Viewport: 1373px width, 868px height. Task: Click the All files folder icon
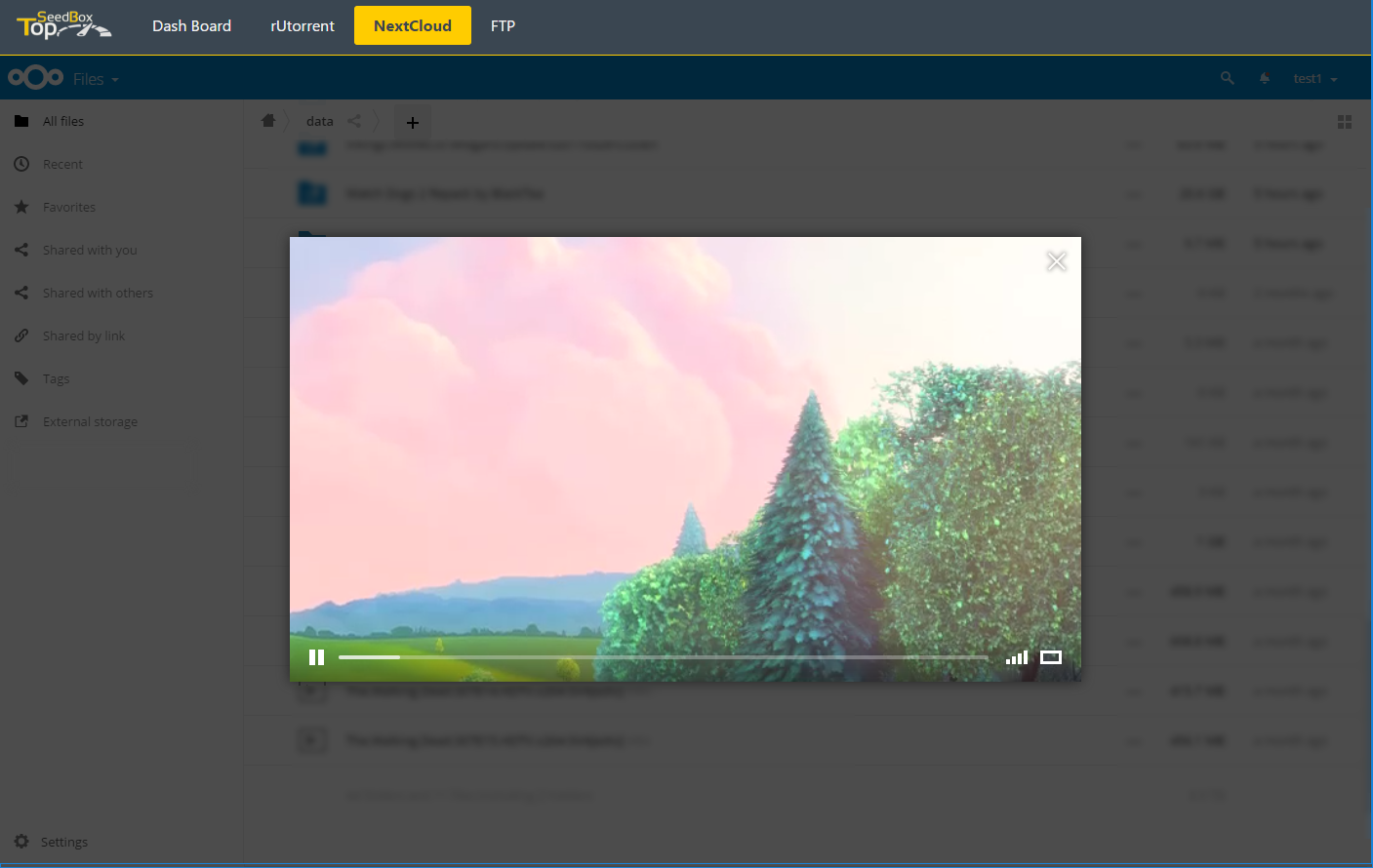click(21, 121)
